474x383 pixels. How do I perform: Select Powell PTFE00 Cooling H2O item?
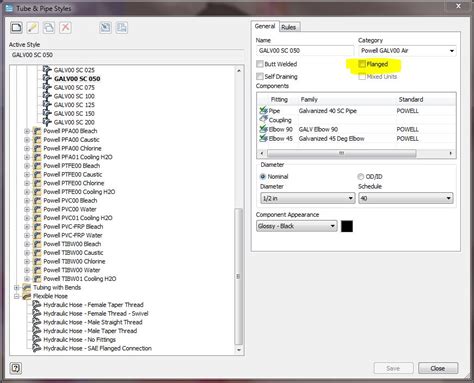(79, 192)
